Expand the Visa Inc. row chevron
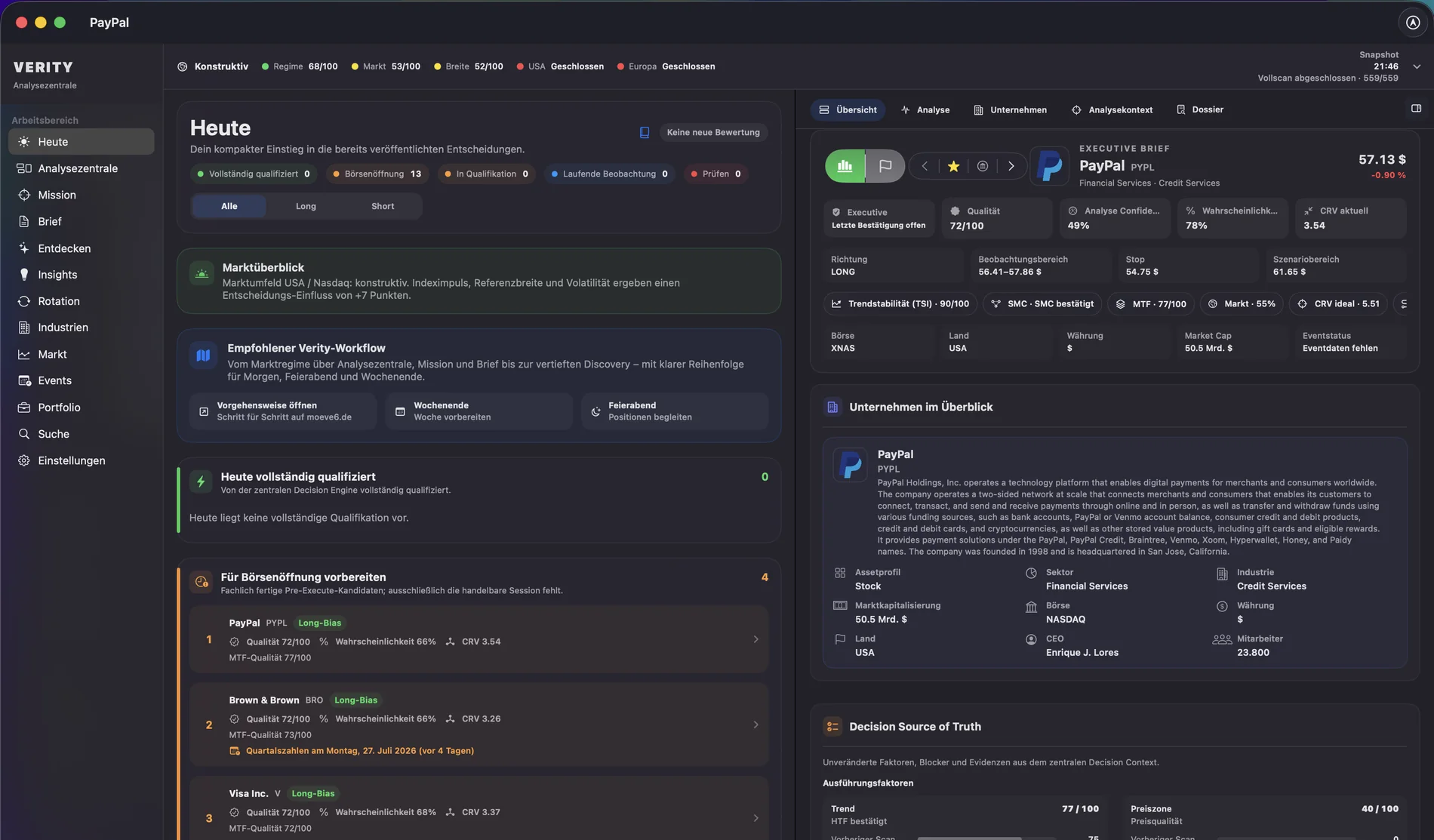This screenshot has width=1434, height=840. tap(755, 818)
